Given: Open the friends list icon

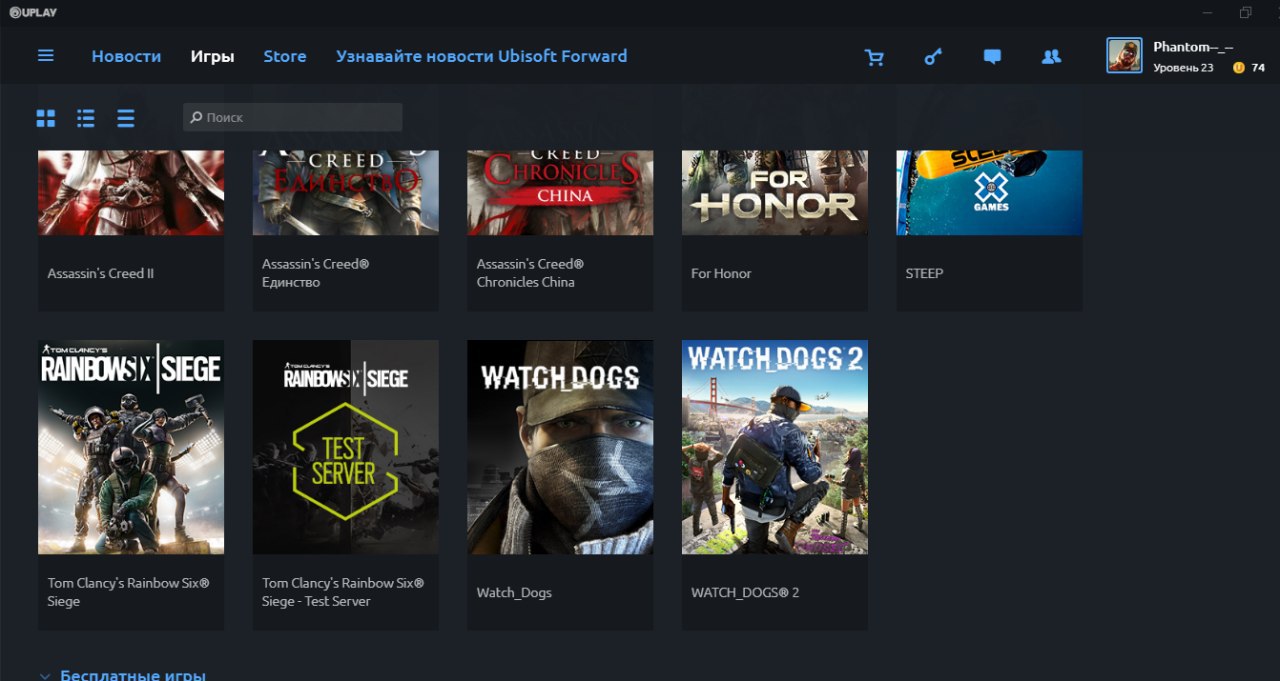Looking at the screenshot, I should (1051, 57).
